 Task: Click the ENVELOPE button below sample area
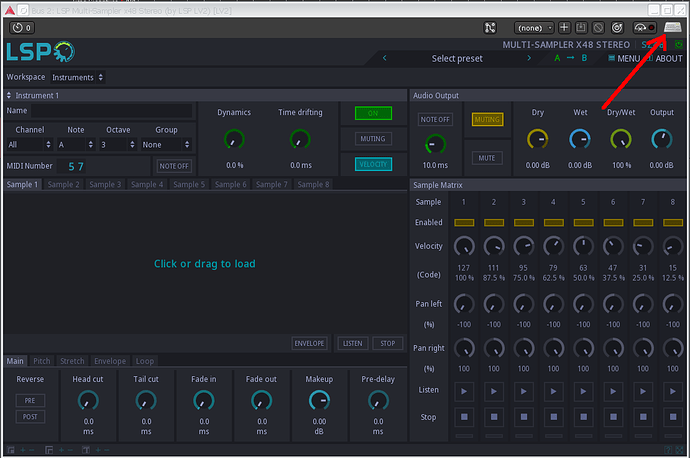coord(310,343)
